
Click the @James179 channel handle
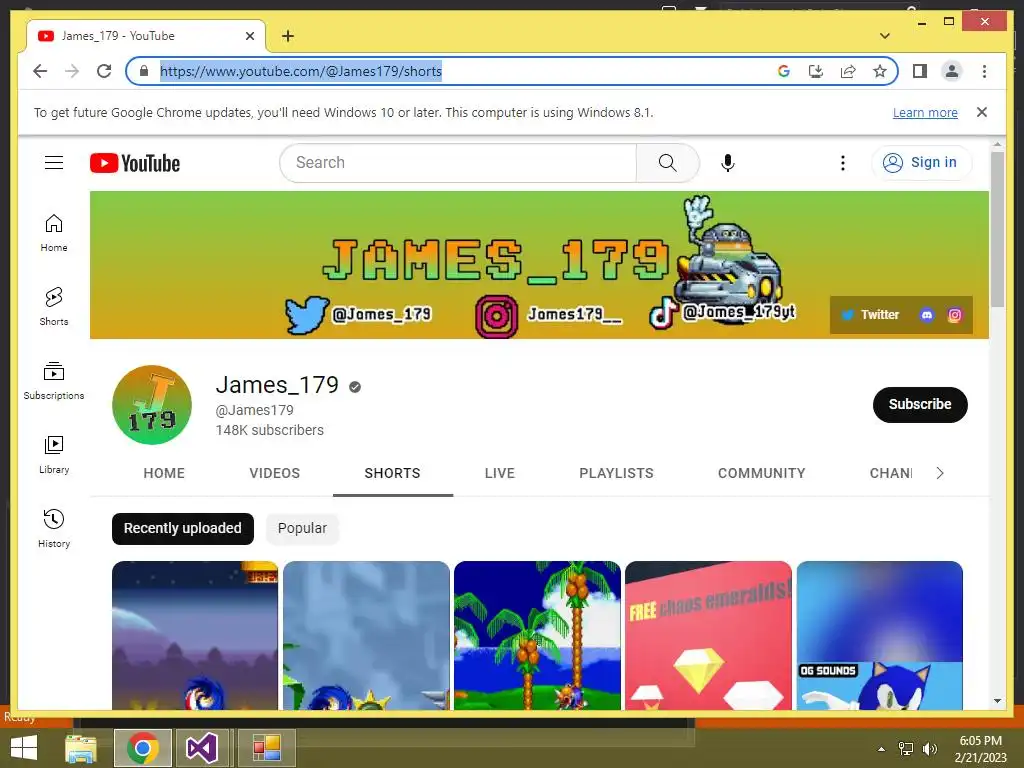pos(255,410)
